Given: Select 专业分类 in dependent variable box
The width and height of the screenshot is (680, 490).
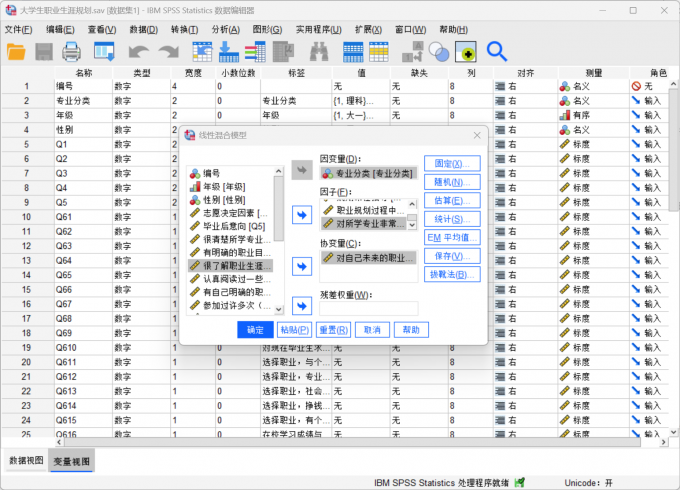Looking at the screenshot, I should [369, 173].
